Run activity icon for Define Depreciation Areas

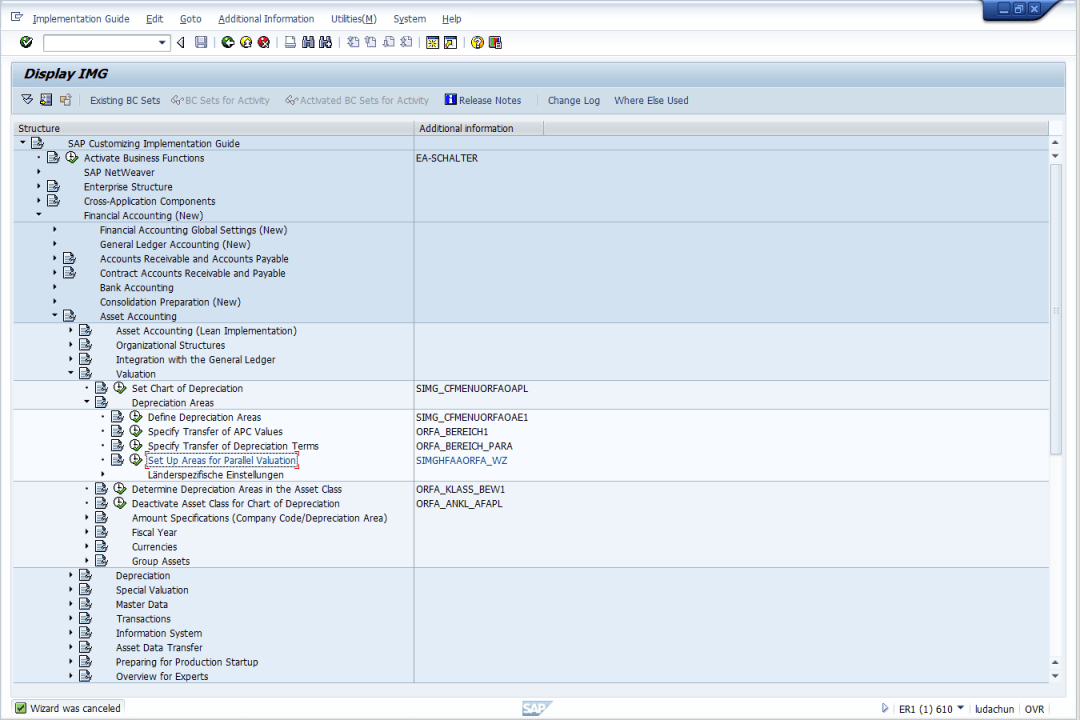136,417
